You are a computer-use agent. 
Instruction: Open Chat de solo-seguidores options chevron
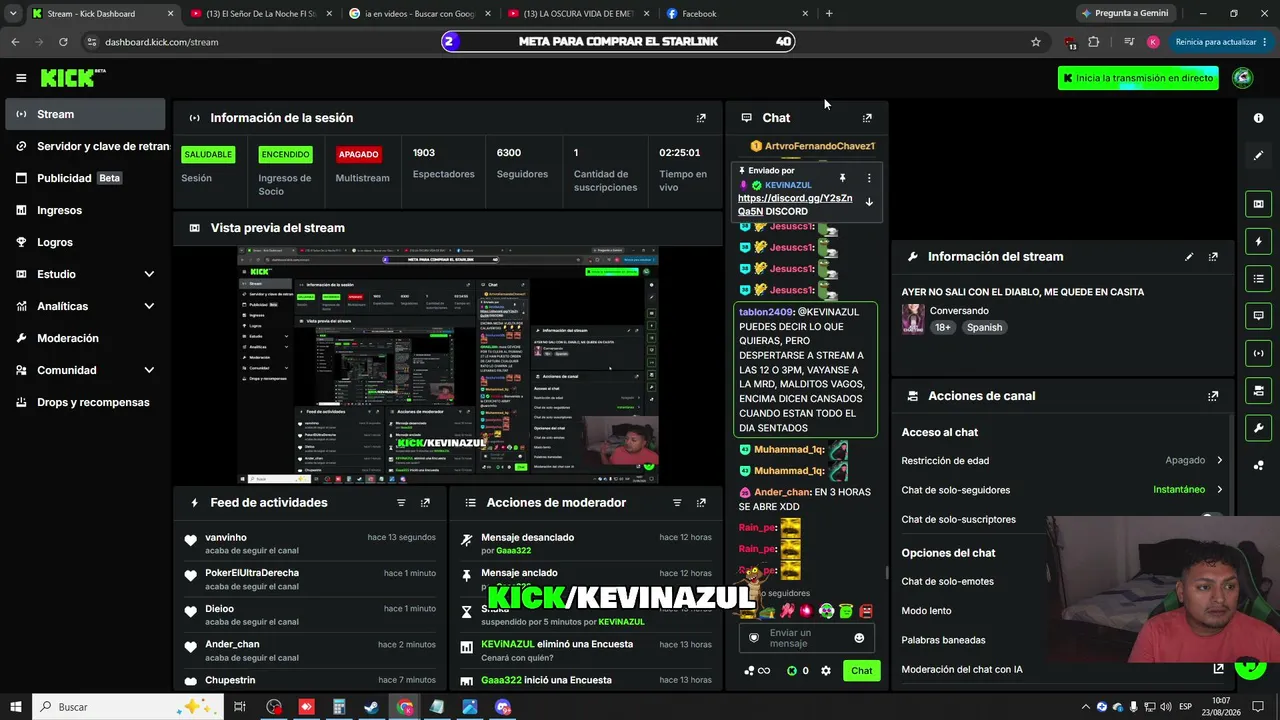(1219, 490)
